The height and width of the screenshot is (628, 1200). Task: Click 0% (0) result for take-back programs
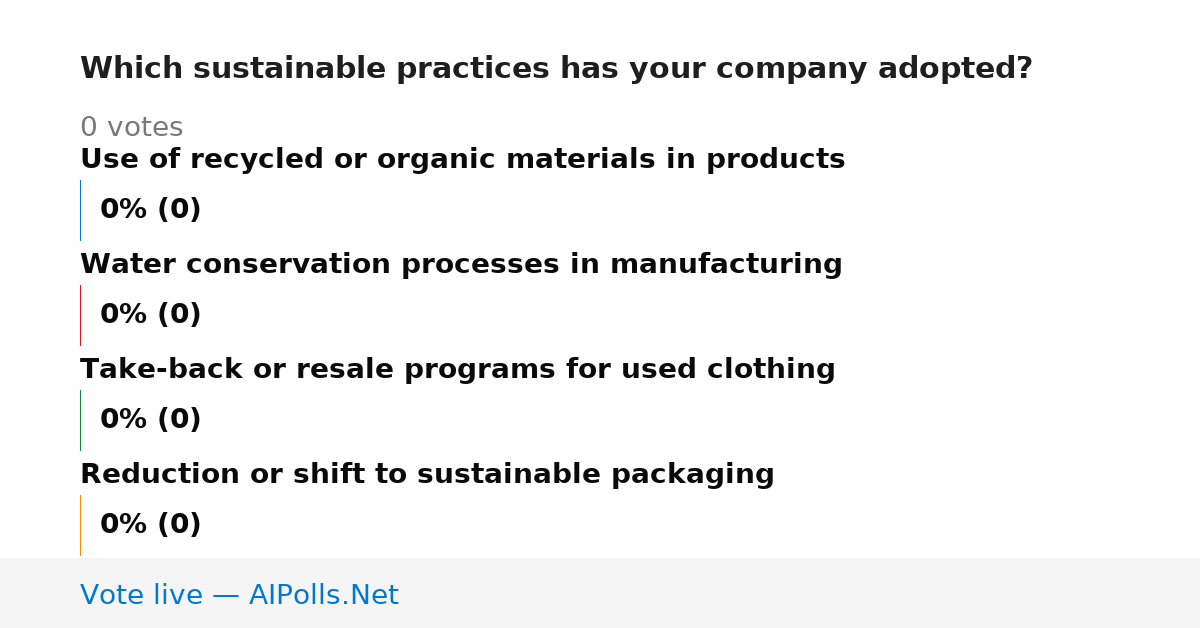tap(150, 420)
